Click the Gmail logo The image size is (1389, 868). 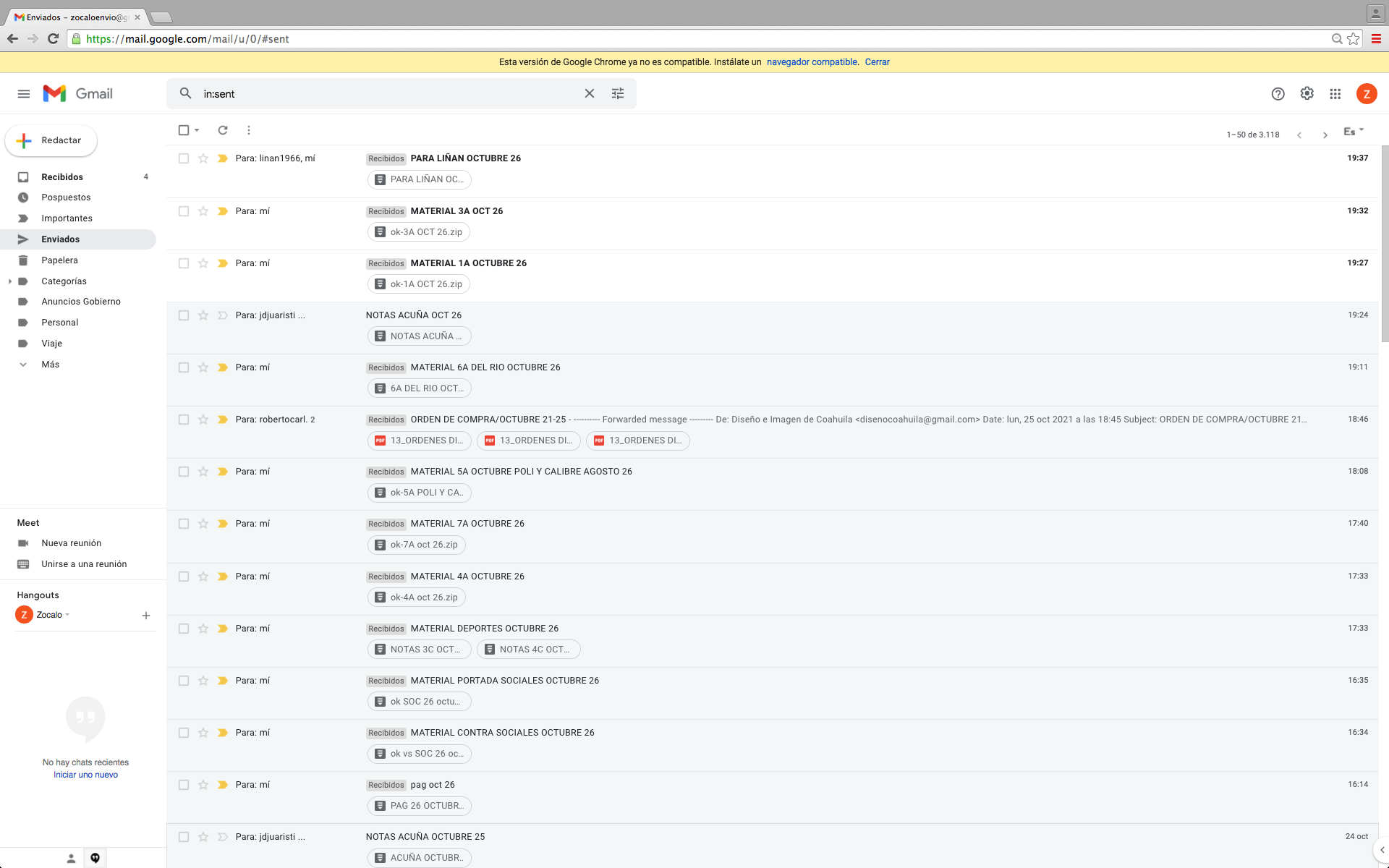(x=77, y=94)
